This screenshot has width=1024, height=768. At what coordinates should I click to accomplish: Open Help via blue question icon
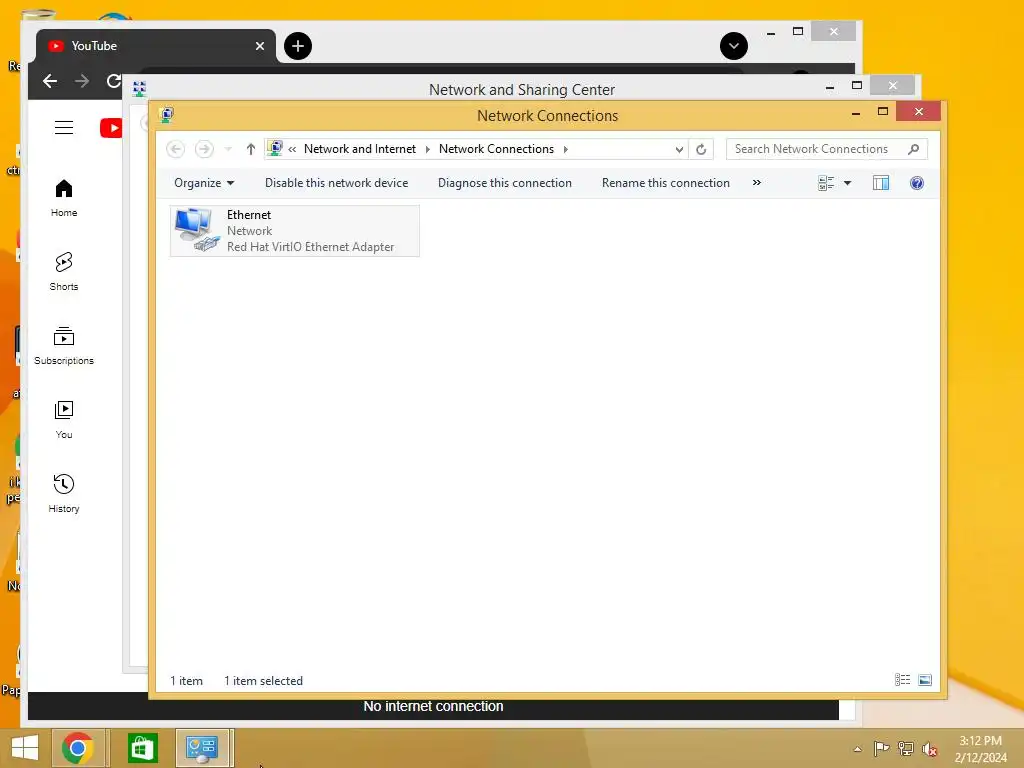click(x=917, y=183)
